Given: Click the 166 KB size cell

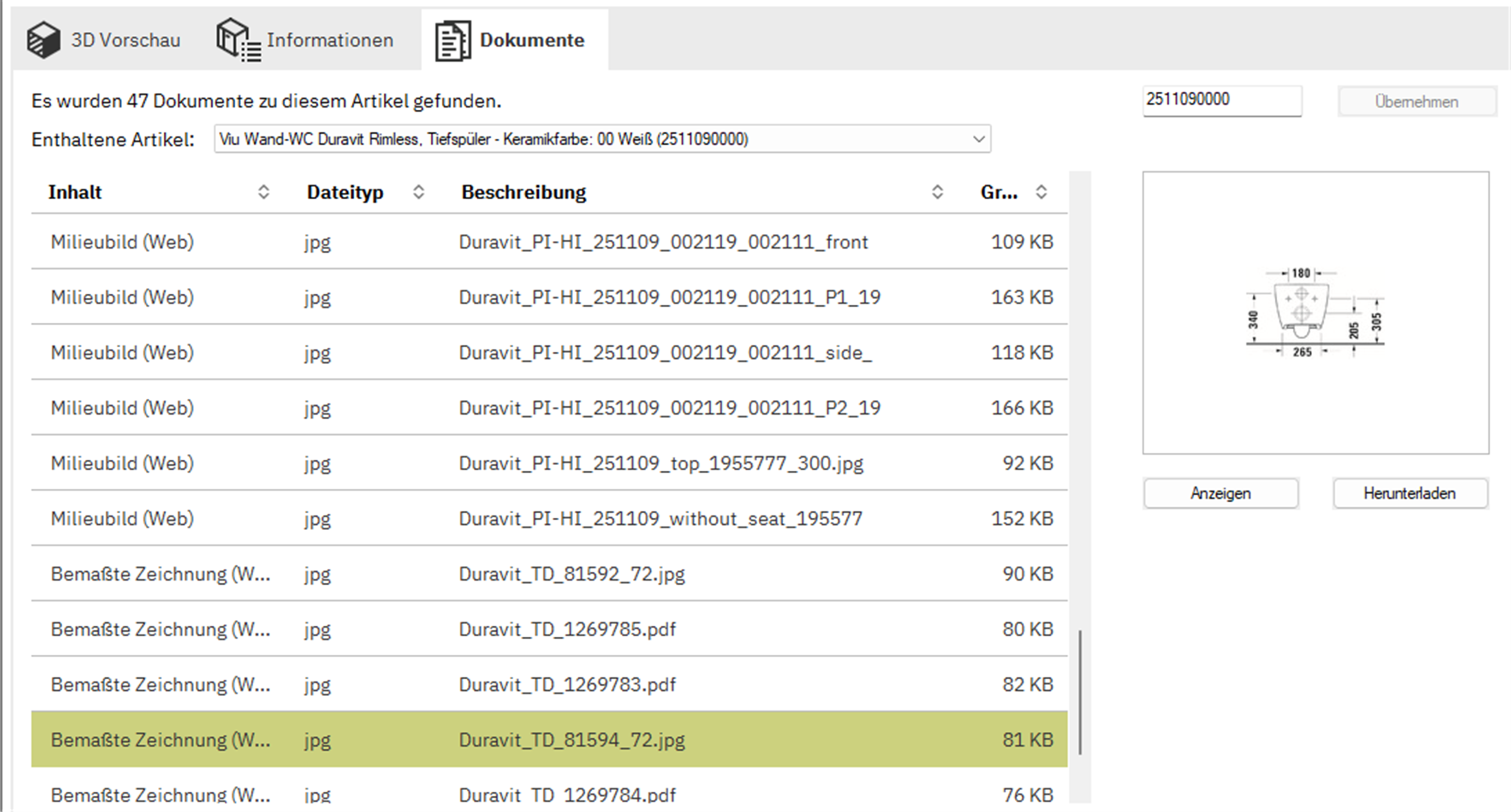Looking at the screenshot, I should [x=1023, y=408].
